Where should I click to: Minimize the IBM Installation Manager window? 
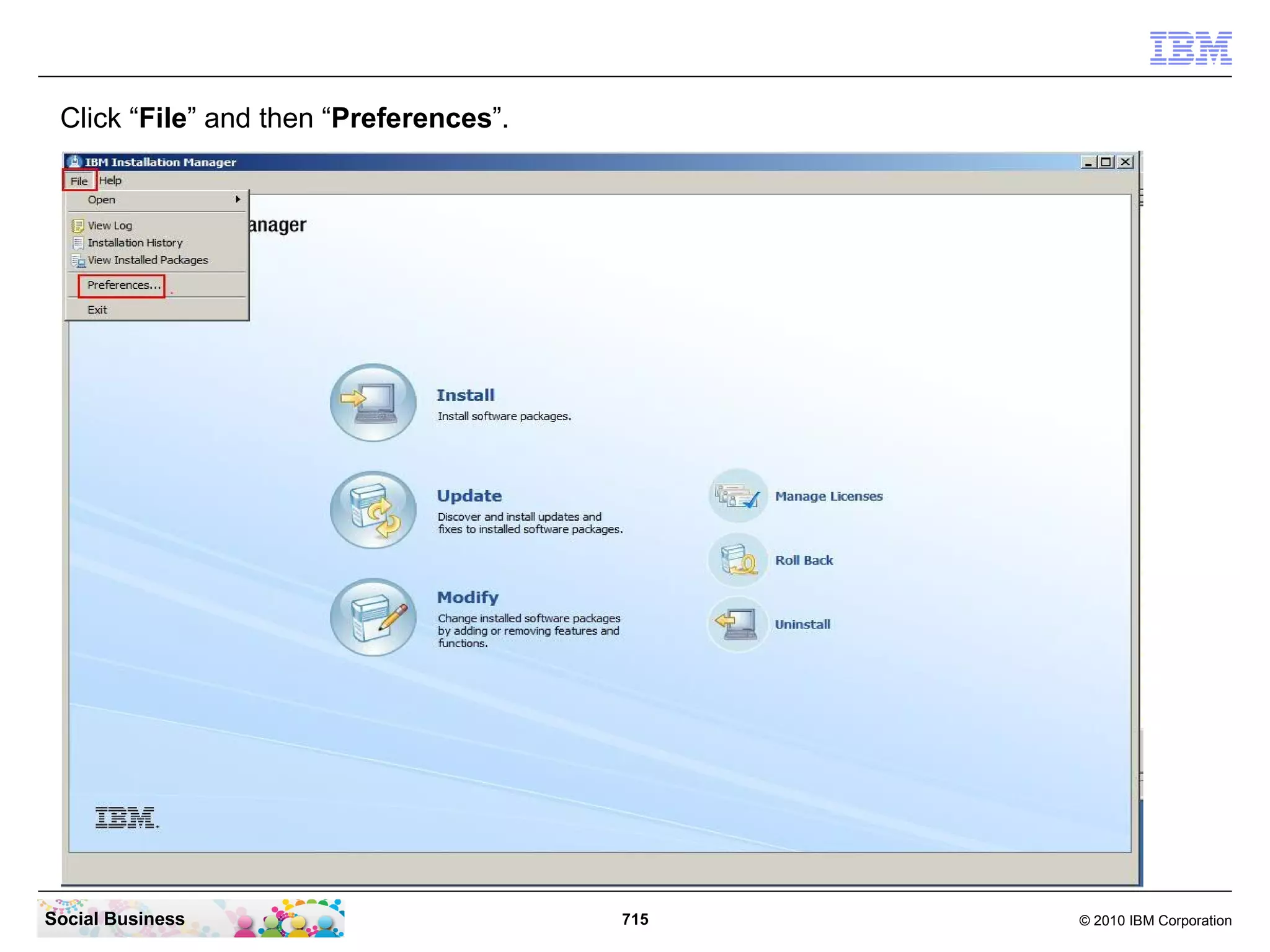coord(1088,162)
